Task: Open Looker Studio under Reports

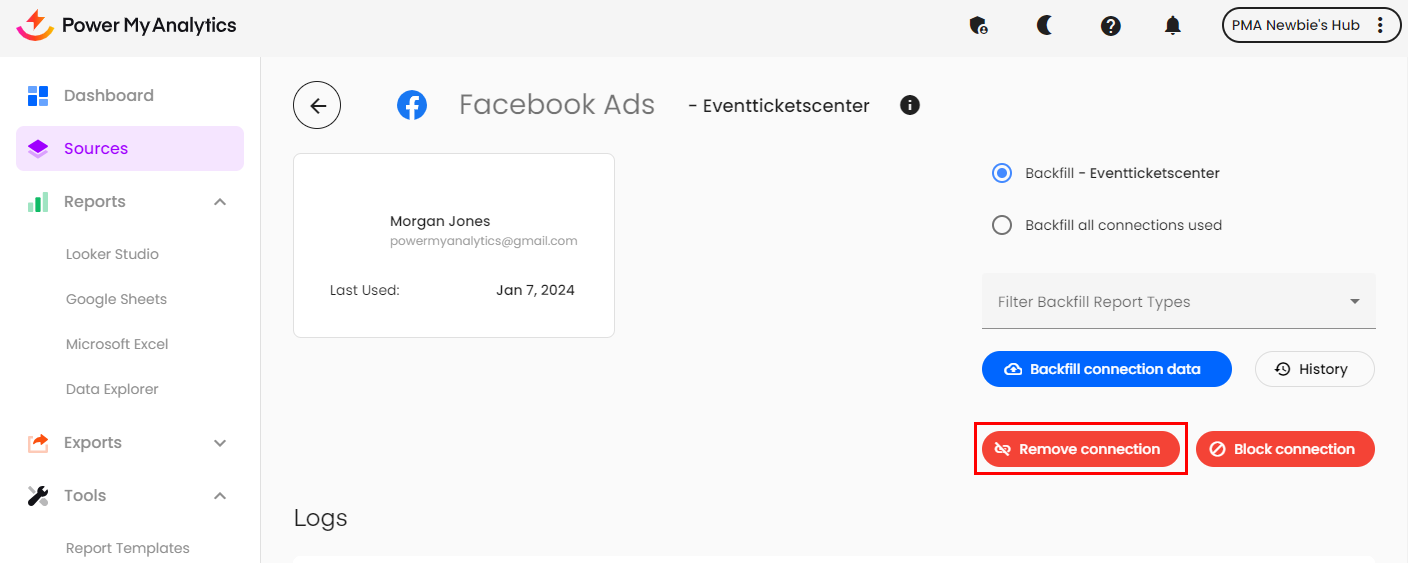Action: [112, 254]
